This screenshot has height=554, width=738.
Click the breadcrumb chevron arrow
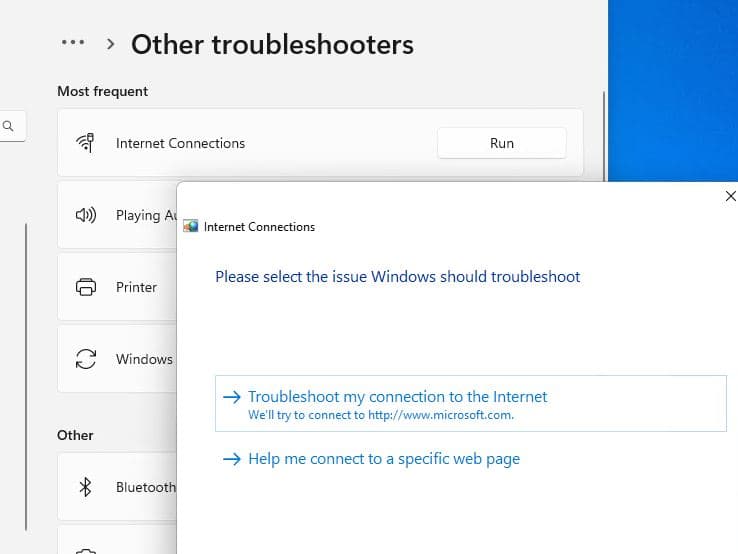tap(111, 44)
